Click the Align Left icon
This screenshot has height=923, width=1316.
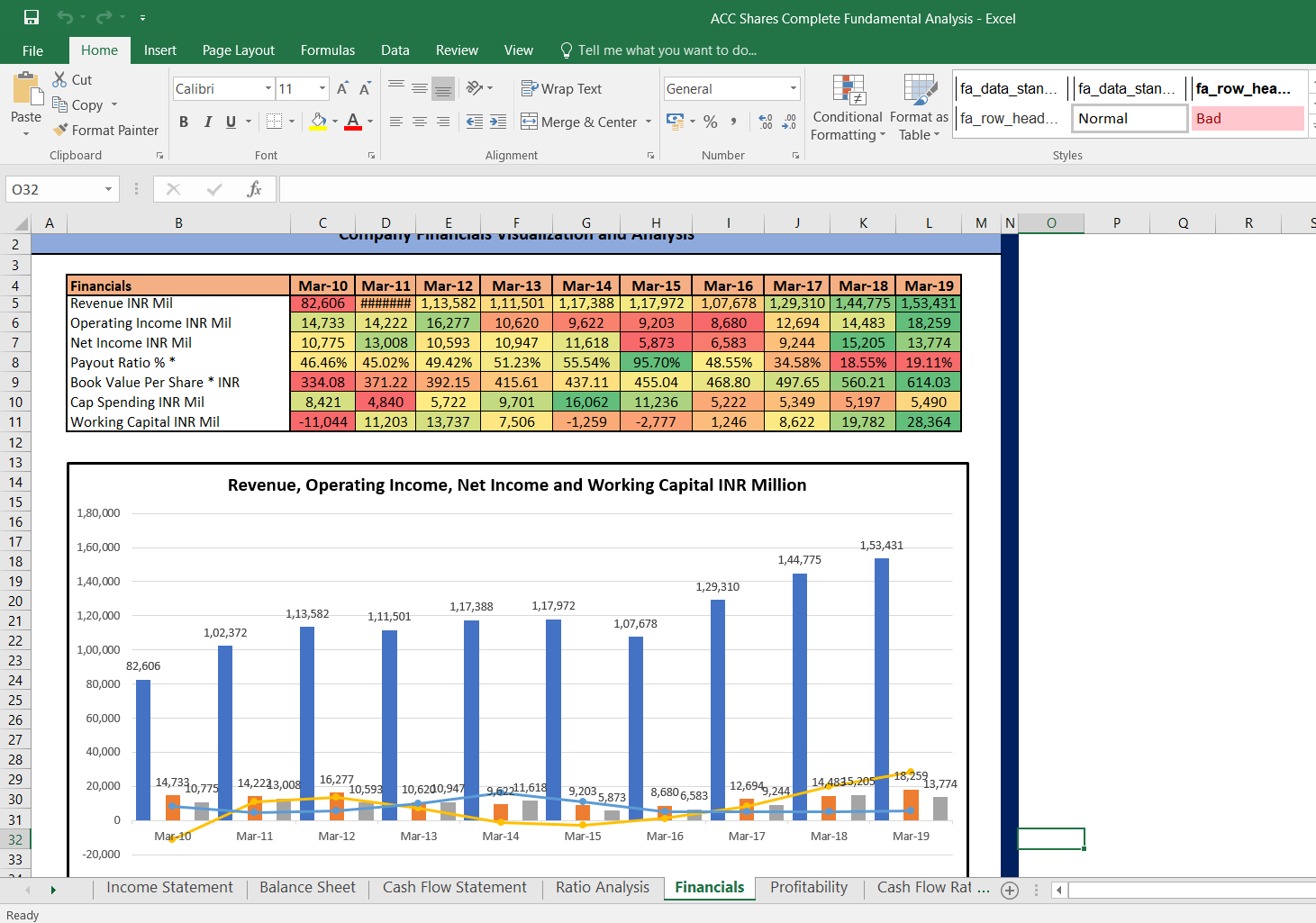click(396, 121)
